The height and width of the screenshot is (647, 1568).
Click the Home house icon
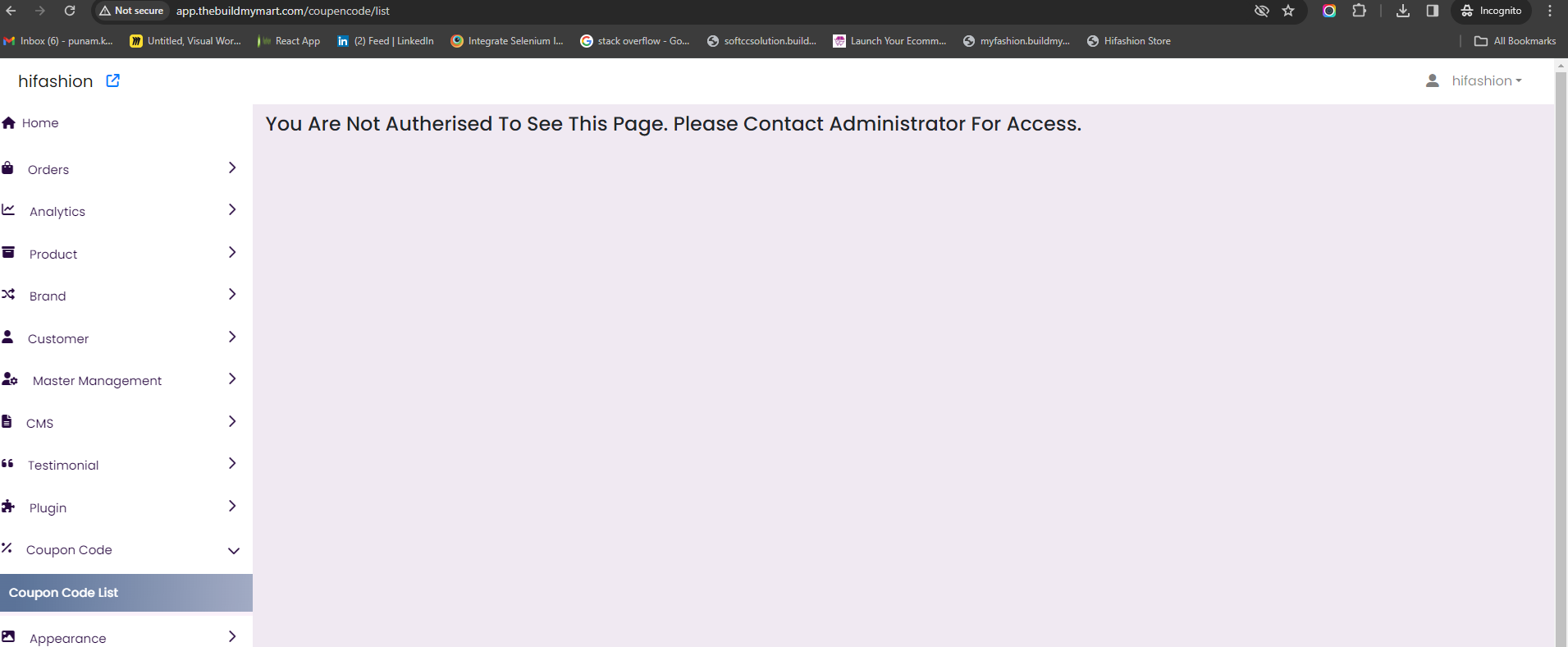(x=9, y=122)
